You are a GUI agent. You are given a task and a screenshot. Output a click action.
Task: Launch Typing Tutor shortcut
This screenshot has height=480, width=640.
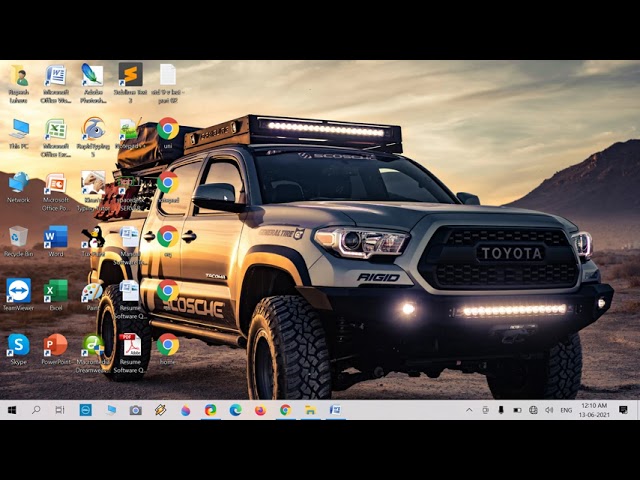(93, 182)
